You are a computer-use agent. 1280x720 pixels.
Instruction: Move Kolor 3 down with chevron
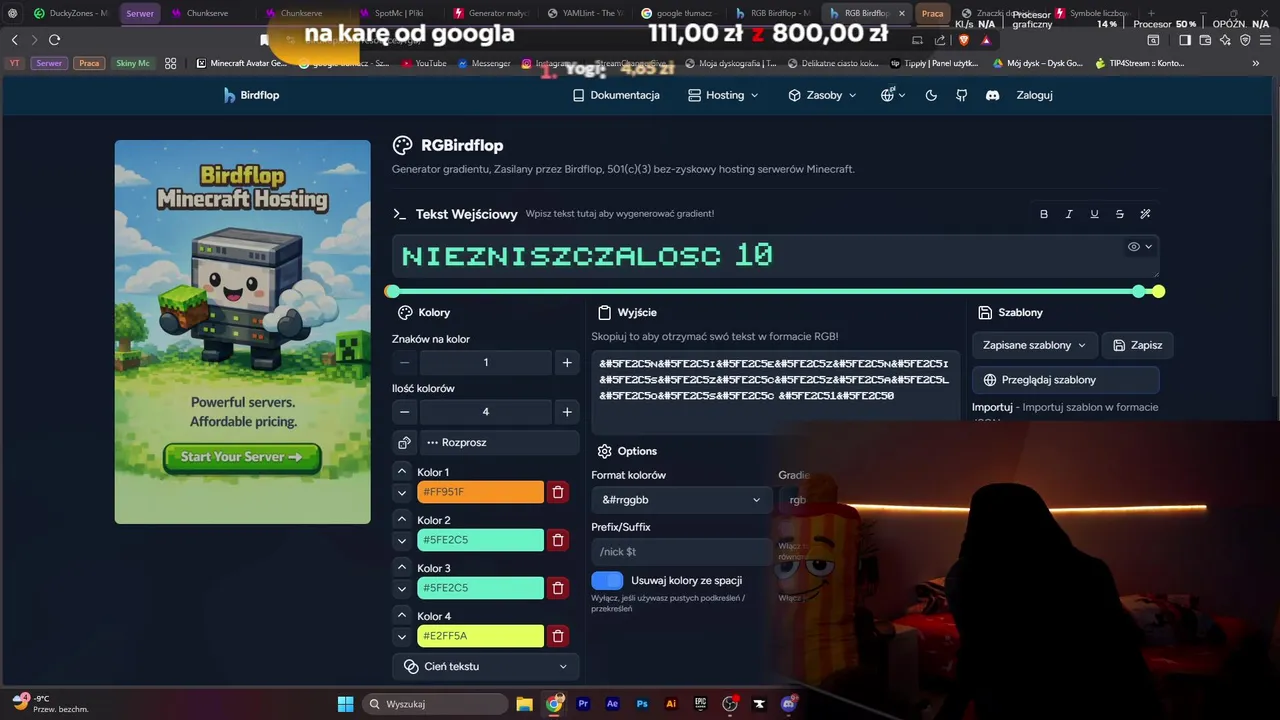(x=402, y=589)
